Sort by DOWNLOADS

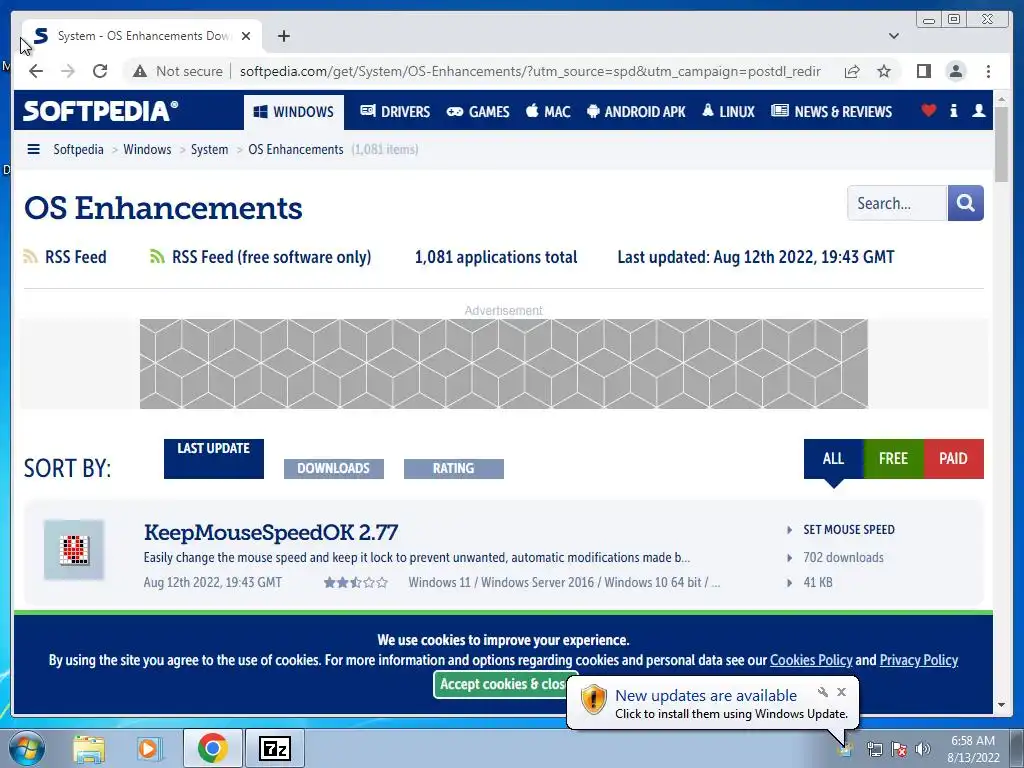coord(334,468)
